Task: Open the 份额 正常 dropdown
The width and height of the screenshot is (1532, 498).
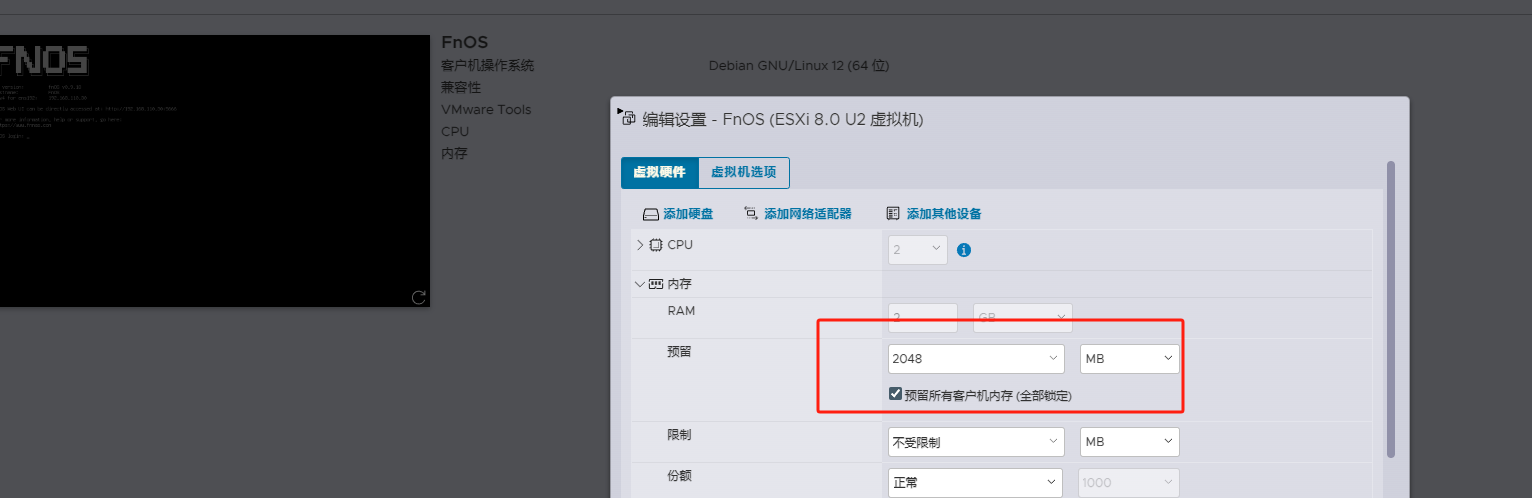Action: pyautogui.click(x=976, y=483)
